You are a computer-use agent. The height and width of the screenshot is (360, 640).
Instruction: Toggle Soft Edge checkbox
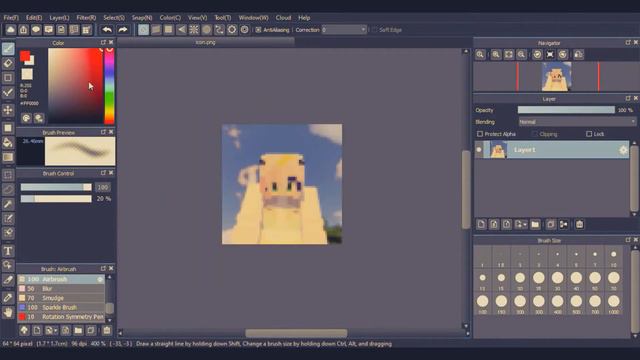tap(374, 30)
